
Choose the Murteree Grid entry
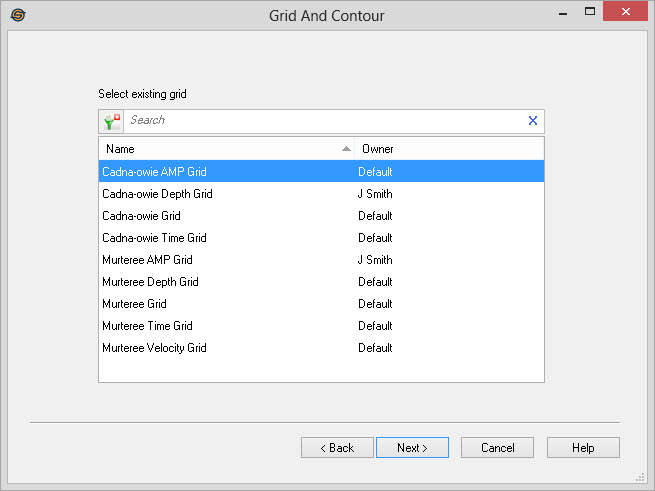click(x=134, y=304)
